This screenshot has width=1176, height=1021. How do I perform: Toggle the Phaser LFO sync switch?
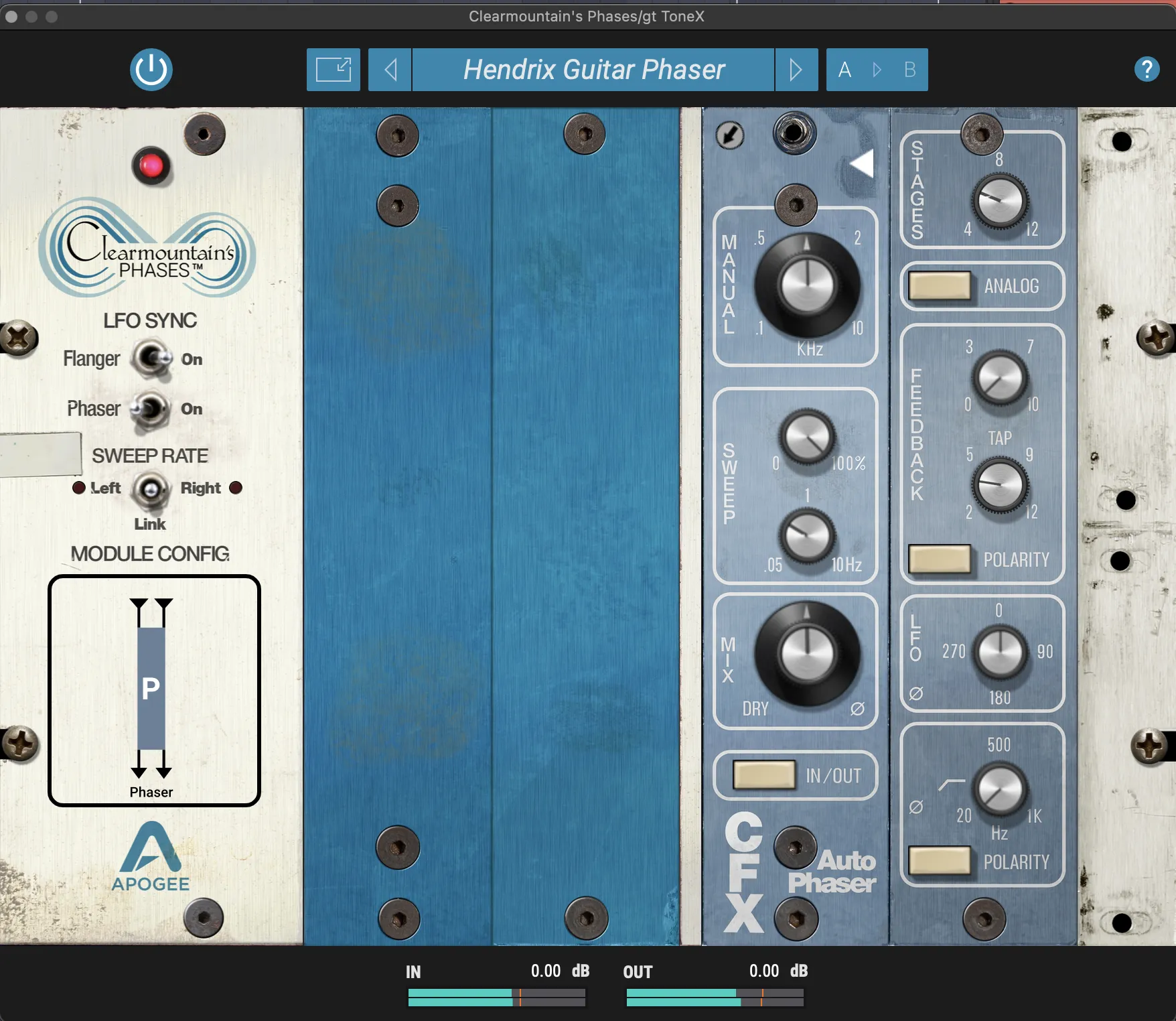tap(150, 409)
